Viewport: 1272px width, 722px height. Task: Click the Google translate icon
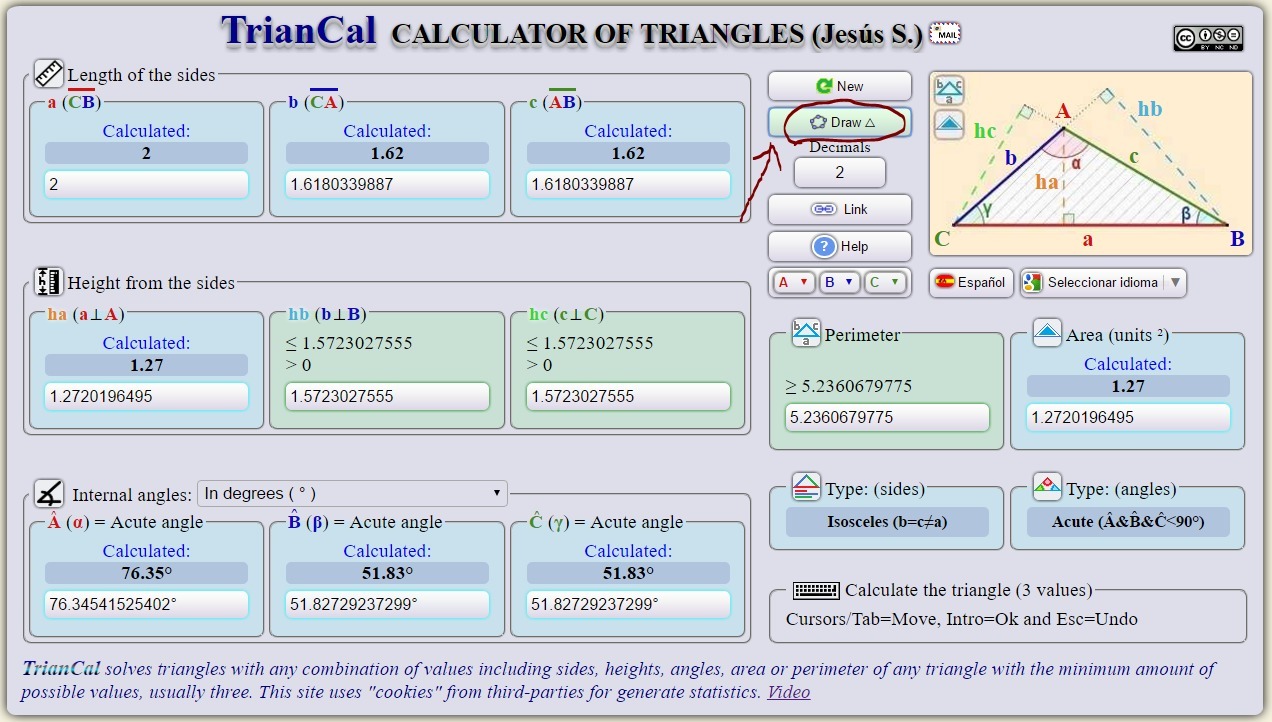pyautogui.click(x=1033, y=282)
